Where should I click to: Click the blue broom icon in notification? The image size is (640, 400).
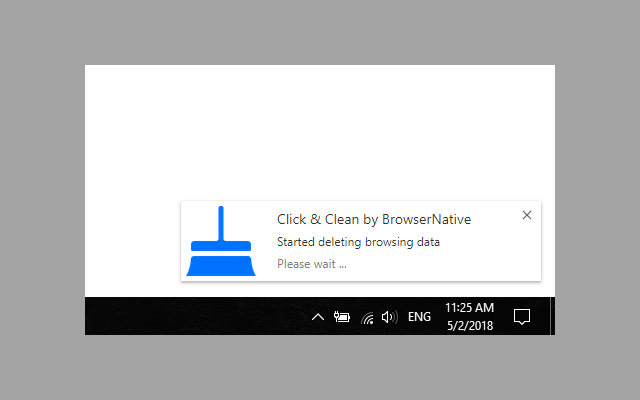click(221, 241)
